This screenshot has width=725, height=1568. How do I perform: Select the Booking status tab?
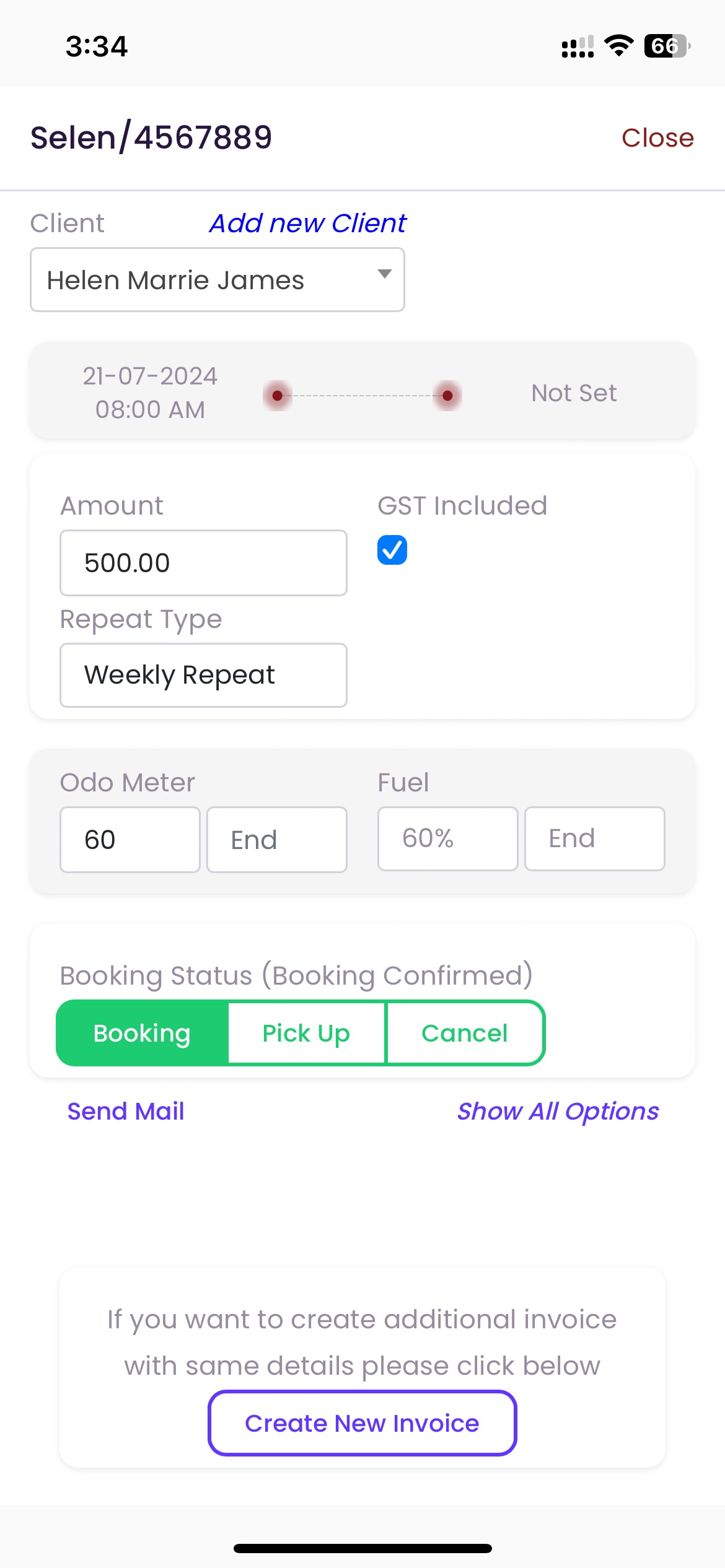[142, 1033]
